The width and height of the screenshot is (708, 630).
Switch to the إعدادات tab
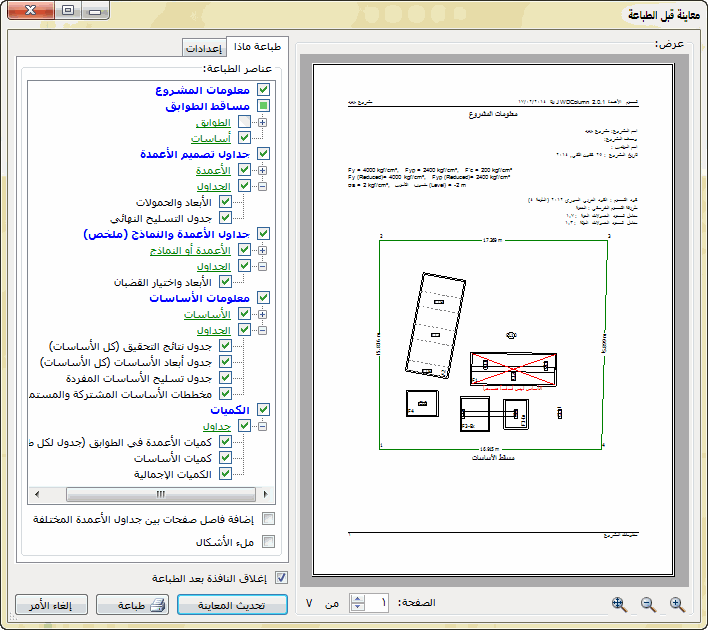[203, 49]
